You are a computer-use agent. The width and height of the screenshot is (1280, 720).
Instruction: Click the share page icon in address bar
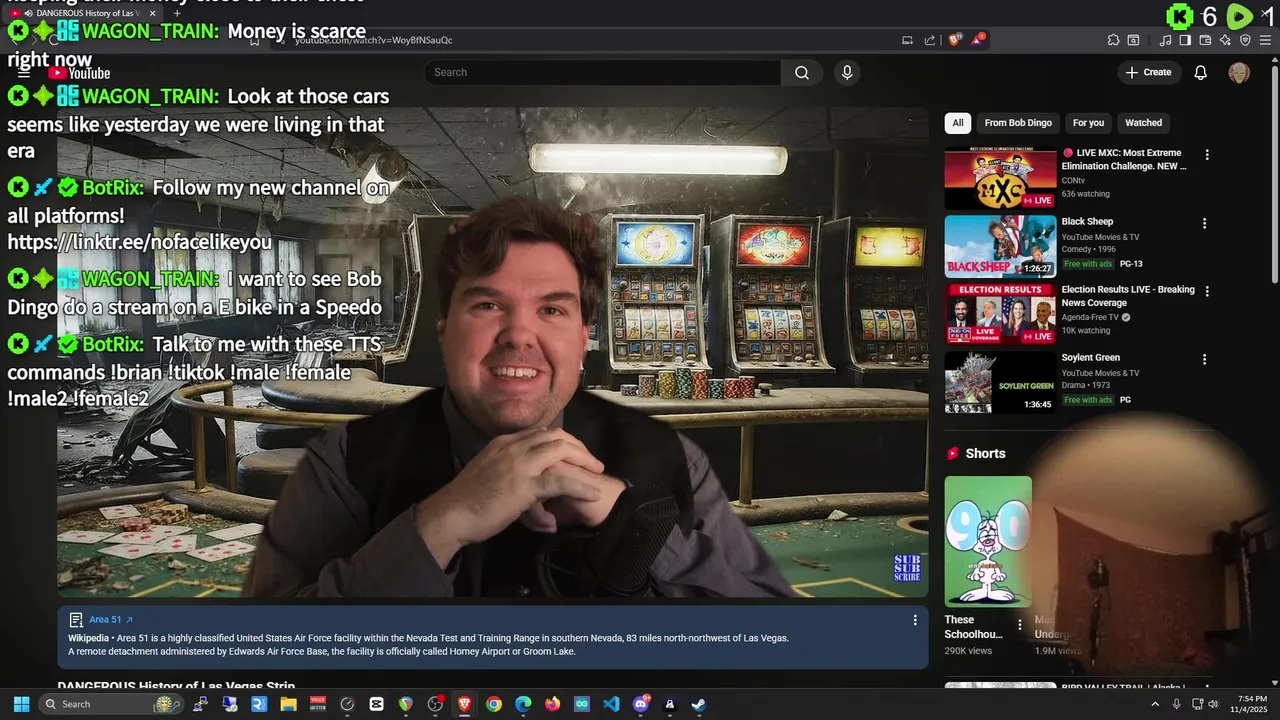[930, 40]
